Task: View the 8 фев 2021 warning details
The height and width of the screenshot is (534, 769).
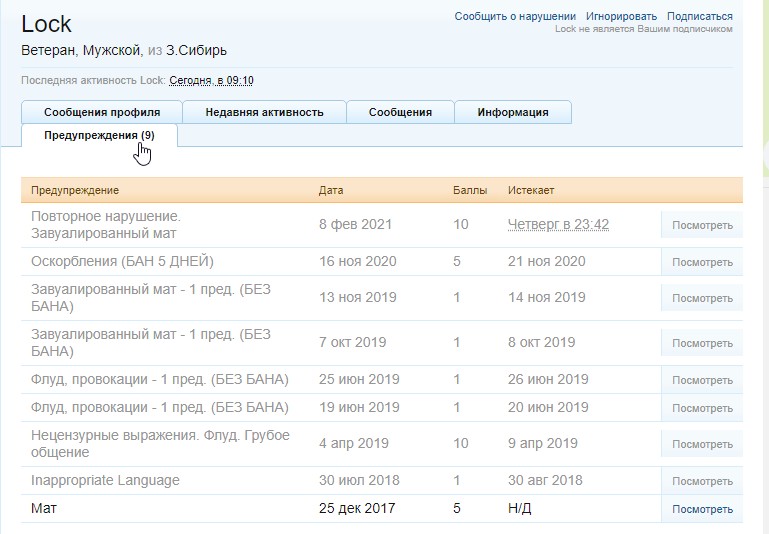Action: [702, 225]
